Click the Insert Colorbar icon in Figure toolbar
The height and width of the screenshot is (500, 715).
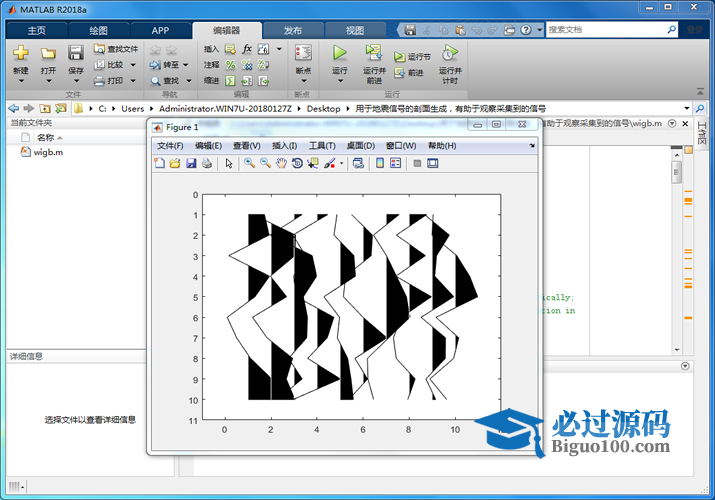tap(380, 163)
